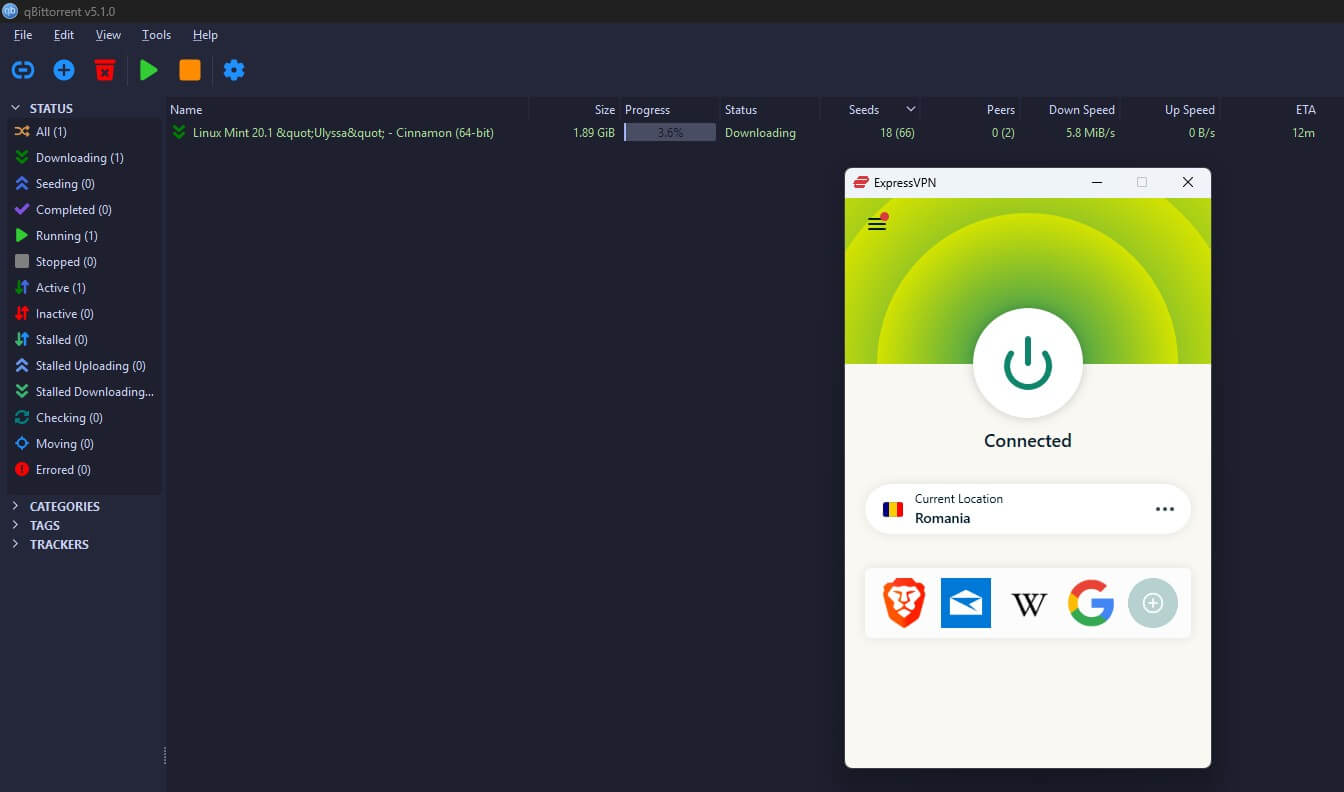Expand the TRACKERS section
Image resolution: width=1344 pixels, height=792 pixels.
(16, 544)
